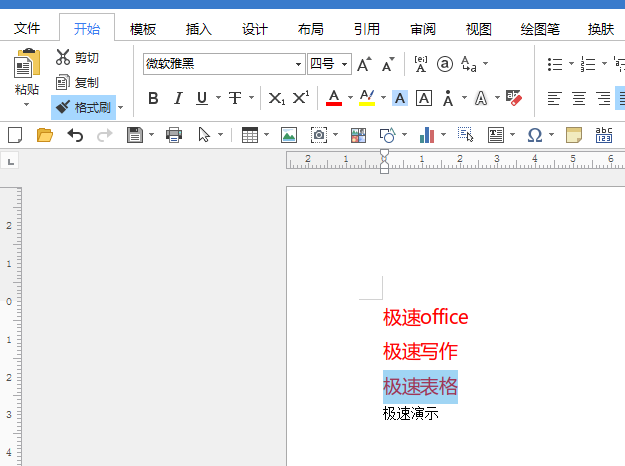Toggle Subscript formatting

276,98
